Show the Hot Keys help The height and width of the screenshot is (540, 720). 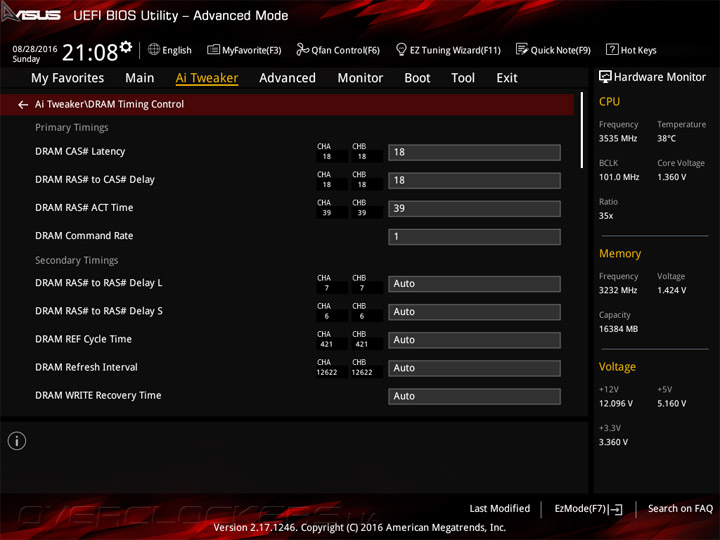(x=631, y=50)
